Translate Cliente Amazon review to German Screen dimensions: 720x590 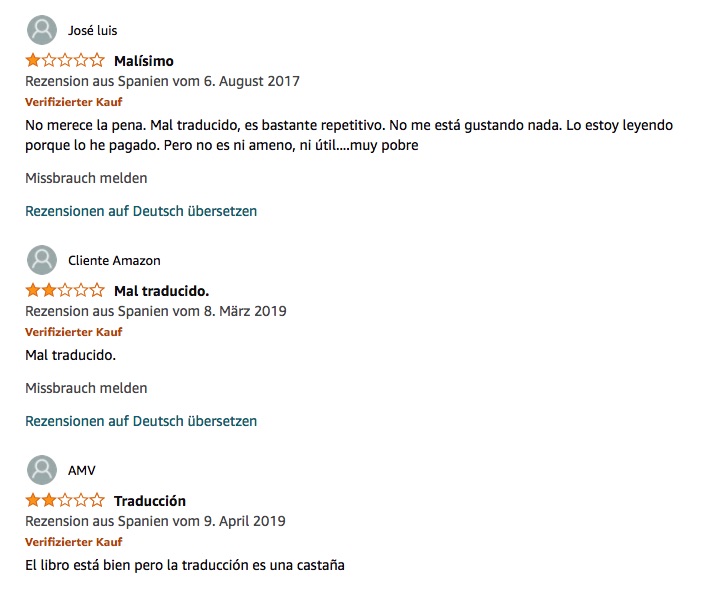coord(141,421)
